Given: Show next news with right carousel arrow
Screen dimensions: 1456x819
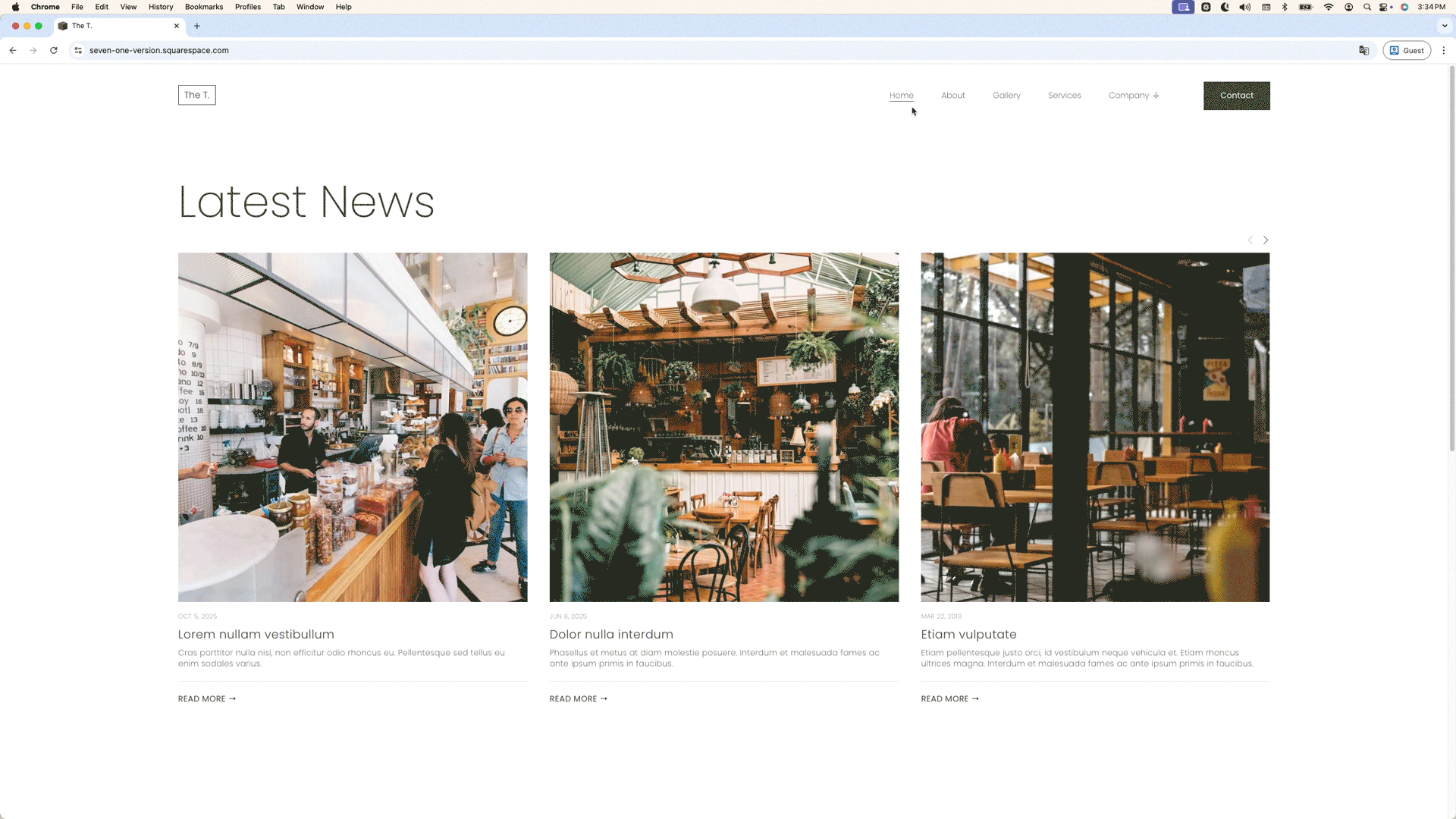Looking at the screenshot, I should pos(1266,240).
